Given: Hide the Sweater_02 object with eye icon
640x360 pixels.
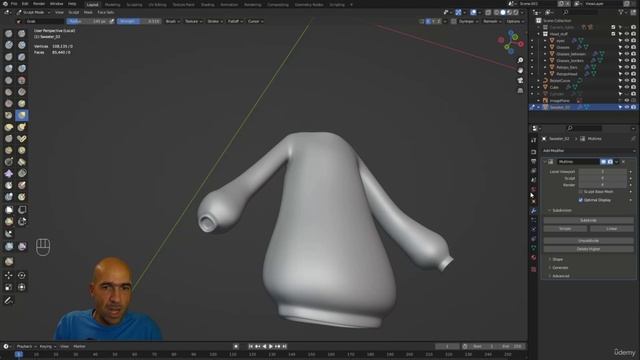Looking at the screenshot, I should pyautogui.click(x=627, y=107).
